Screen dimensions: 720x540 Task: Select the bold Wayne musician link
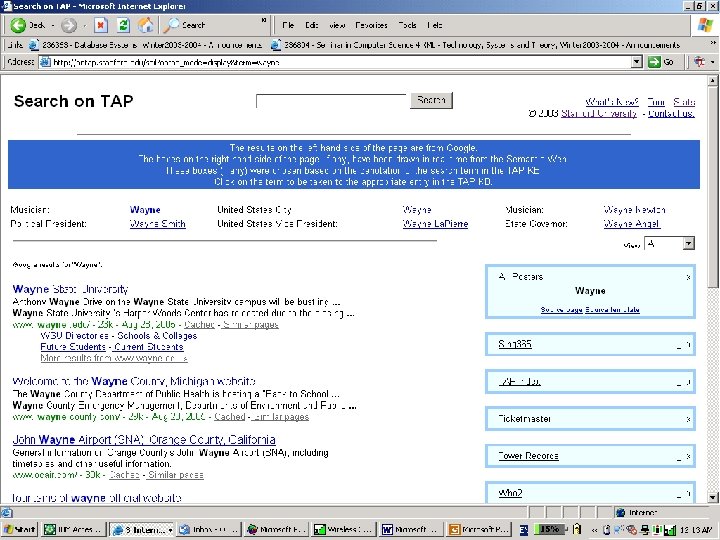(x=145, y=210)
